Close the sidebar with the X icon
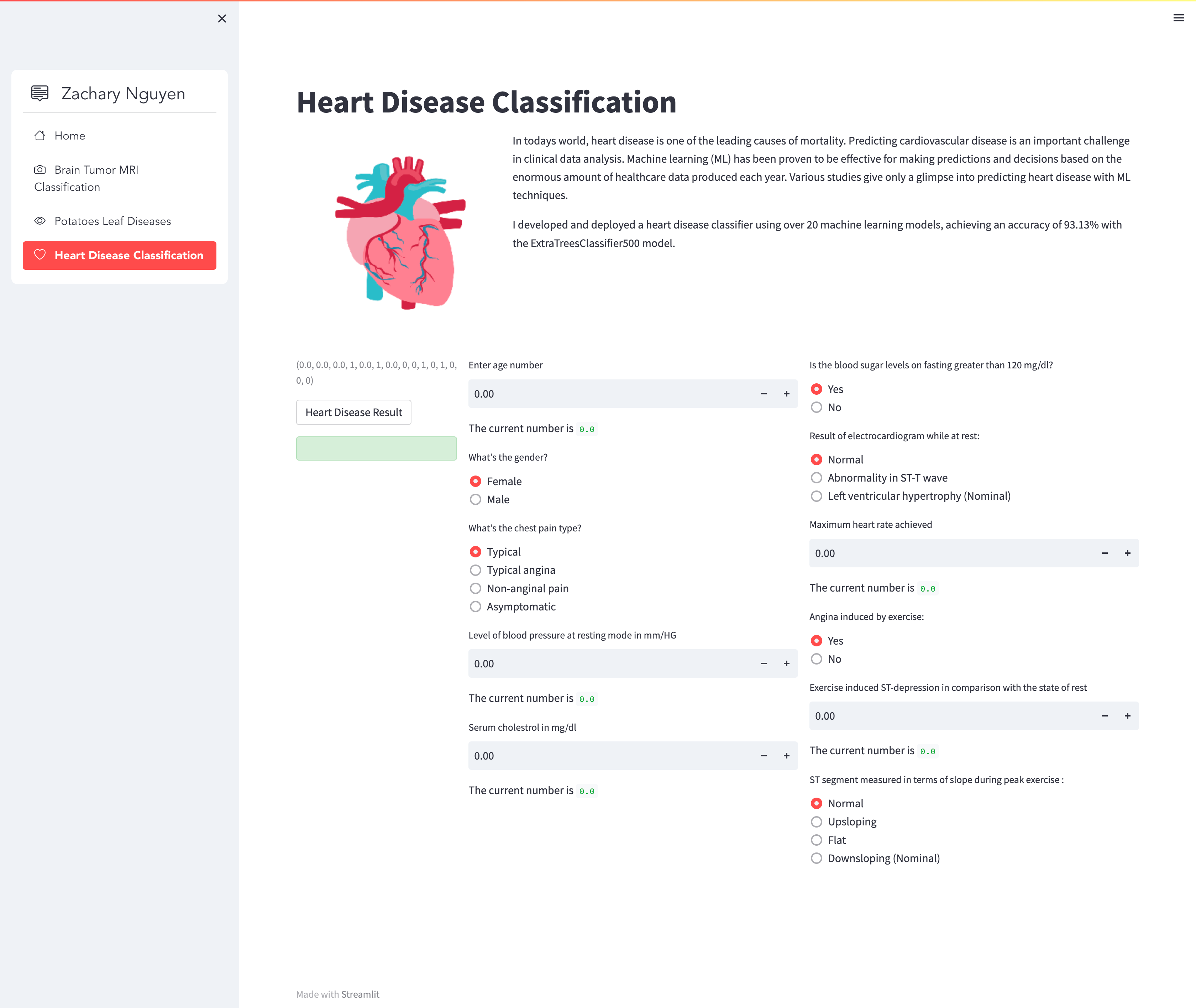Viewport: 1196px width, 1008px height. coord(222,19)
